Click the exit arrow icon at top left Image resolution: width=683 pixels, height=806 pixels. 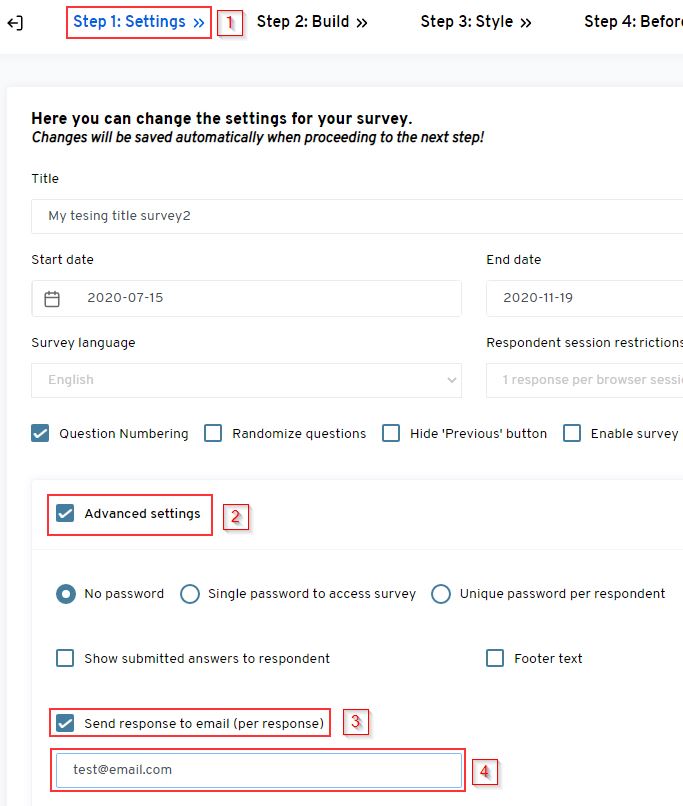[x=15, y=23]
